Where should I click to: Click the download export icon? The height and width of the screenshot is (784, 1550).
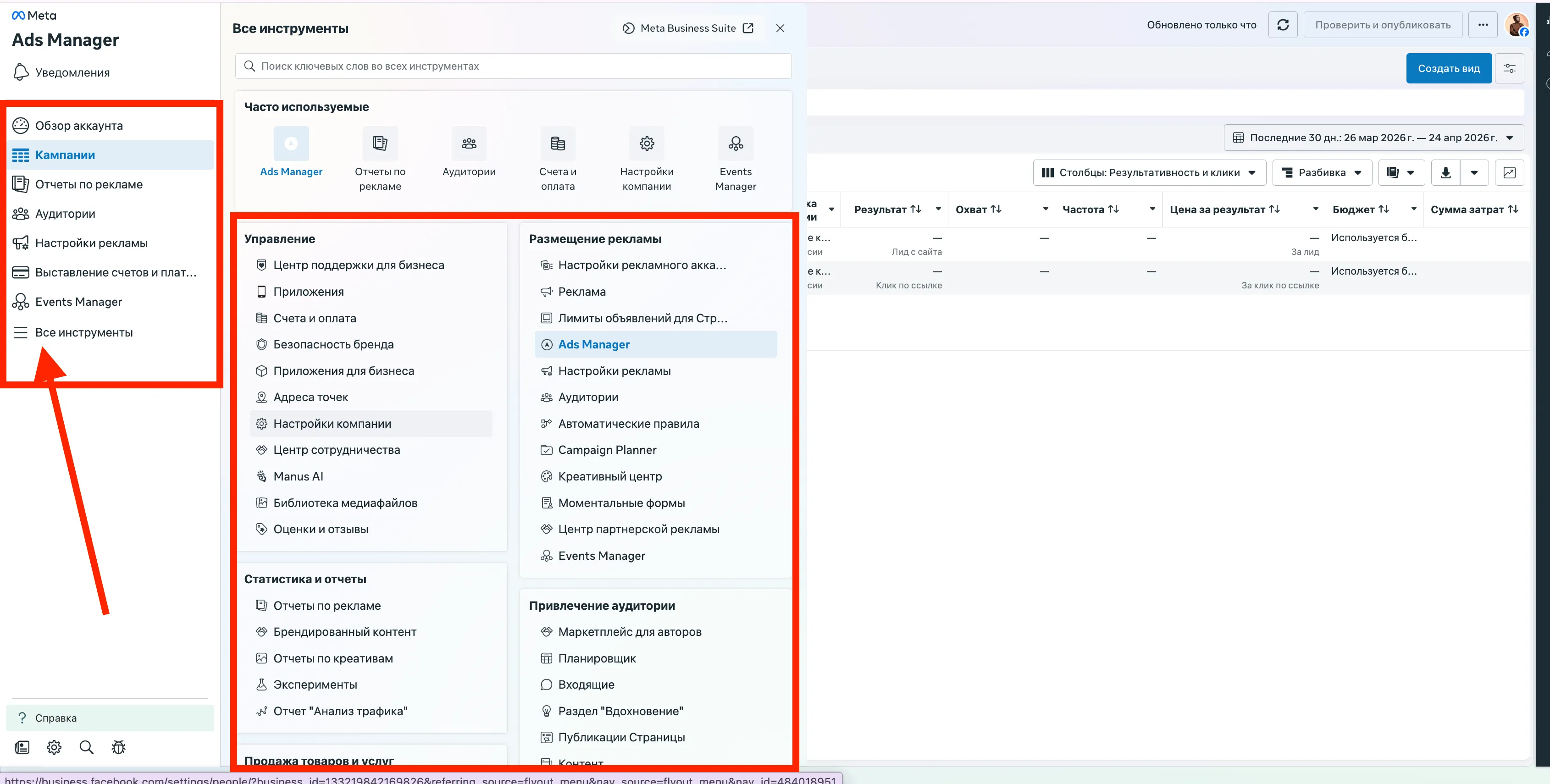pyautogui.click(x=1445, y=173)
